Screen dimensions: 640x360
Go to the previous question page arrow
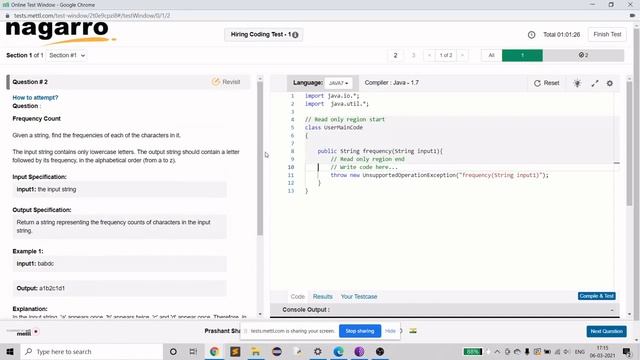[x=429, y=55]
